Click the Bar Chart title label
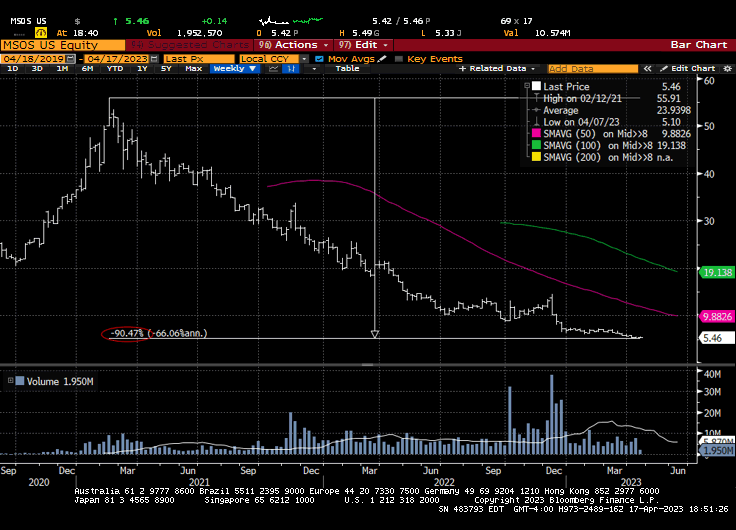 coord(698,45)
